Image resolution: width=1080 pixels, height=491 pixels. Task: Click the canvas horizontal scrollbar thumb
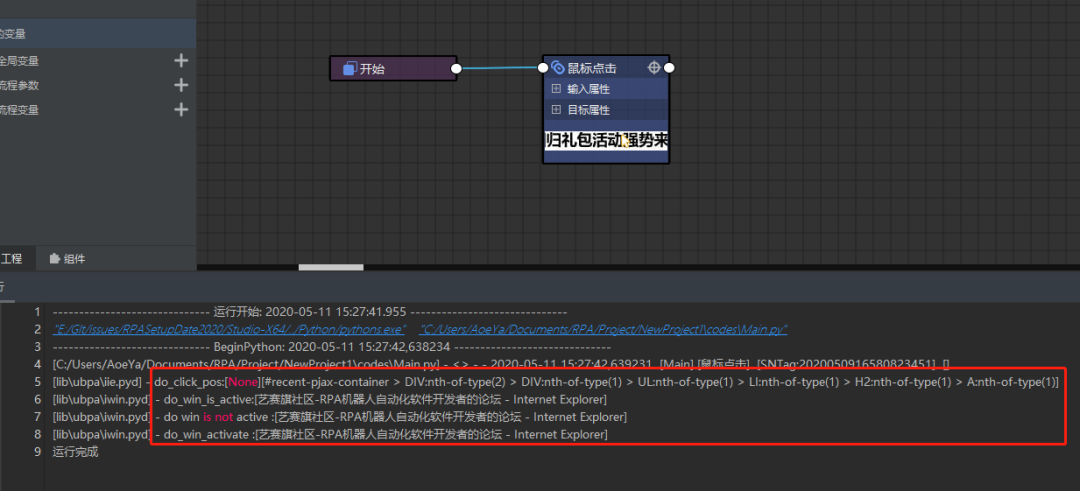pyautogui.click(x=330, y=267)
